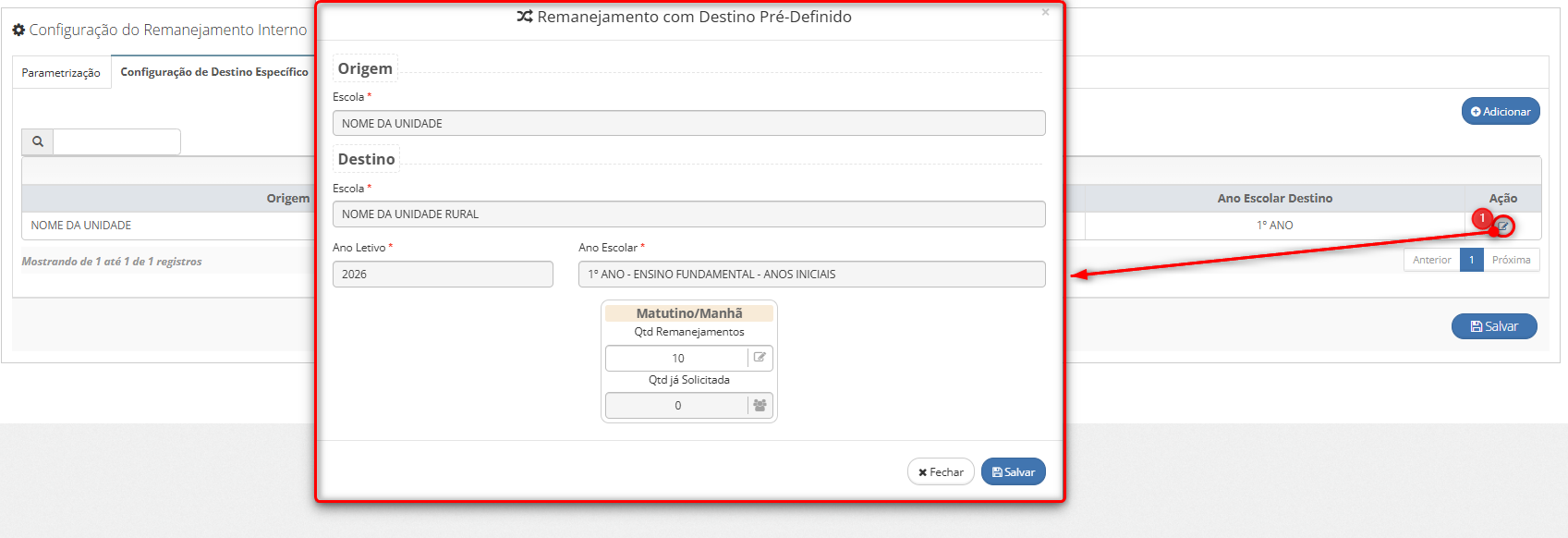This screenshot has width=1568, height=538.
Task: Click the Ano Letivo field showing 2026
Action: click(443, 275)
